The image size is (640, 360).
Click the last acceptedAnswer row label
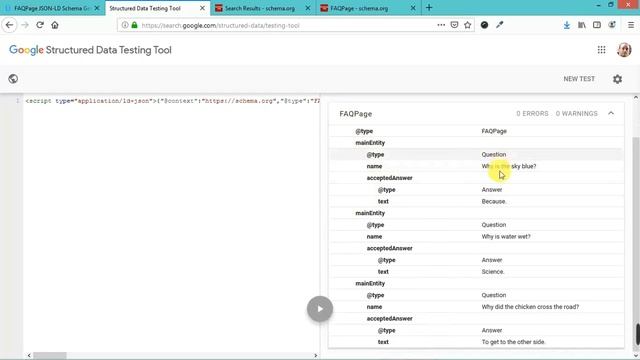(x=389, y=318)
